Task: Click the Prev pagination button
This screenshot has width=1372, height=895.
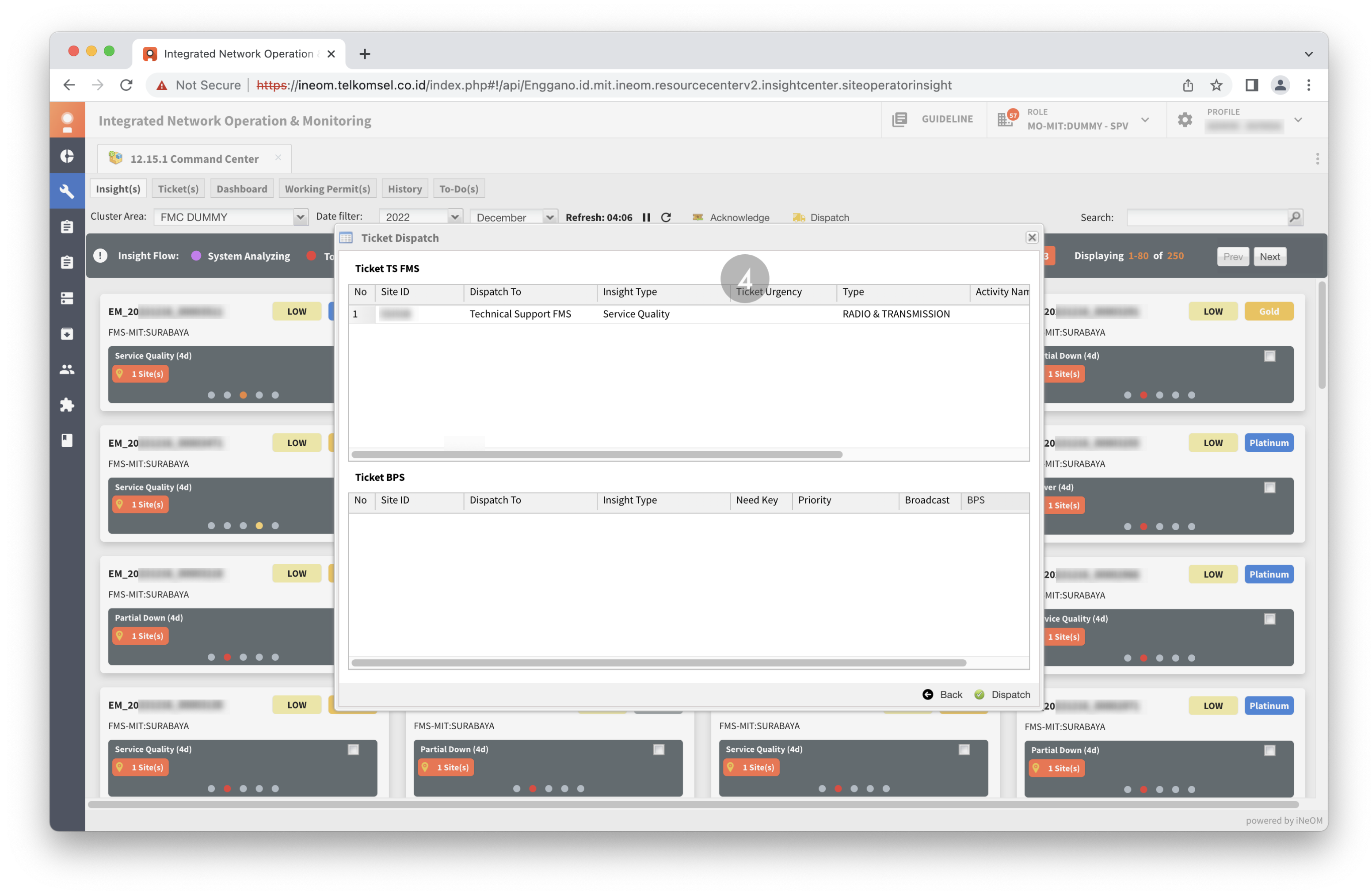Action: point(1232,256)
